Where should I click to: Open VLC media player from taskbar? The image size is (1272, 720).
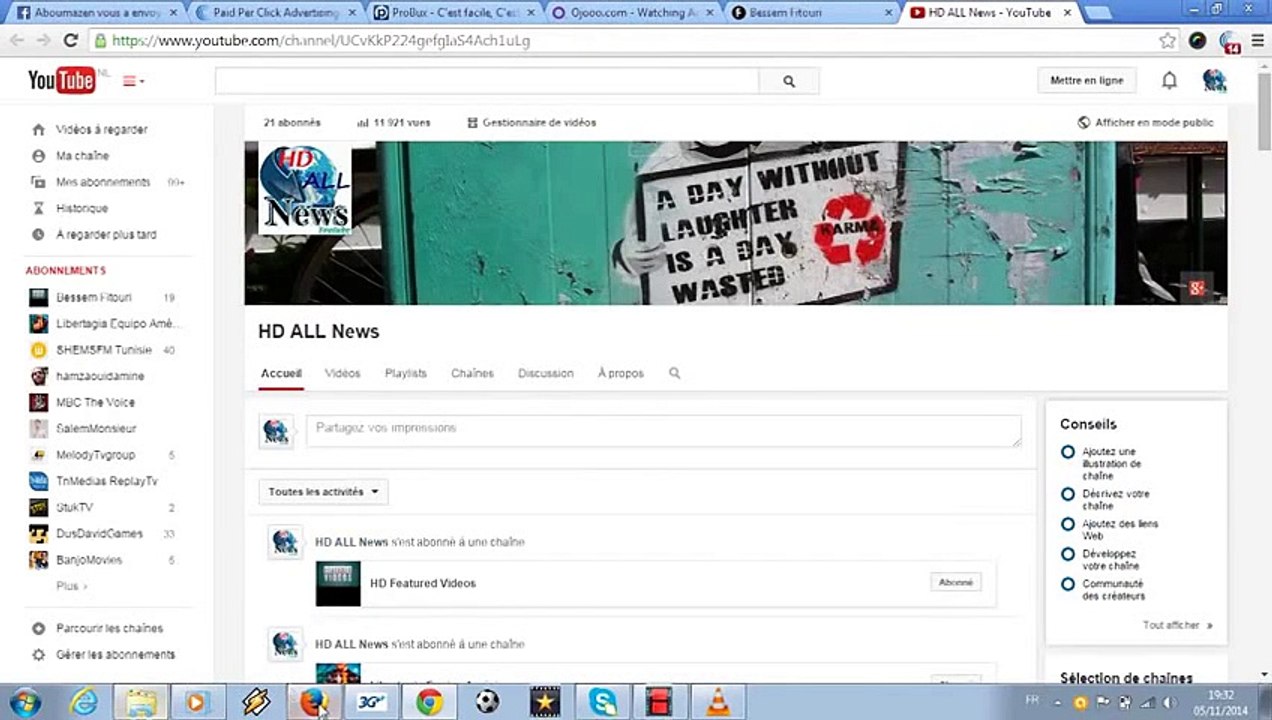point(717,702)
